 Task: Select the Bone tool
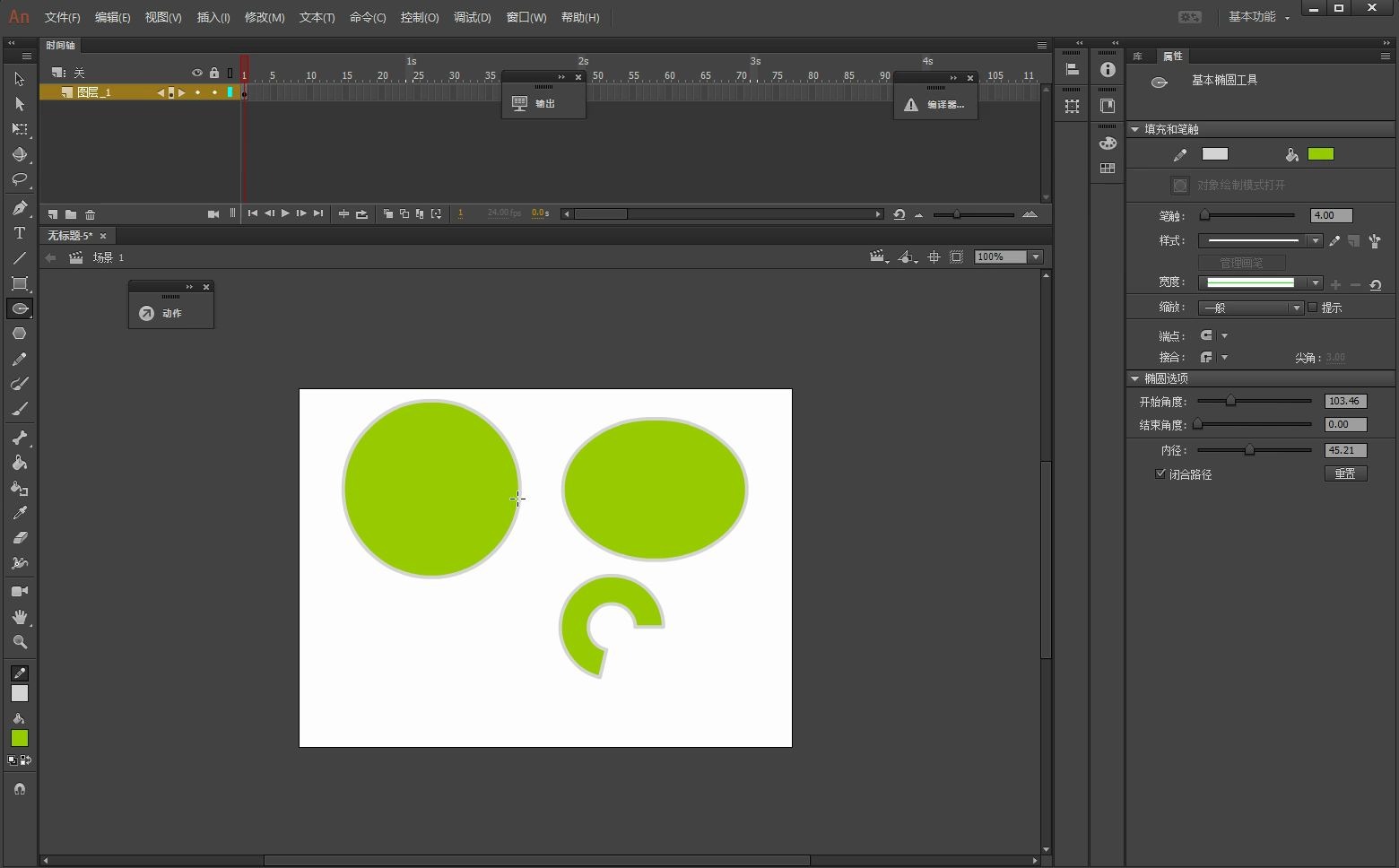point(19,438)
